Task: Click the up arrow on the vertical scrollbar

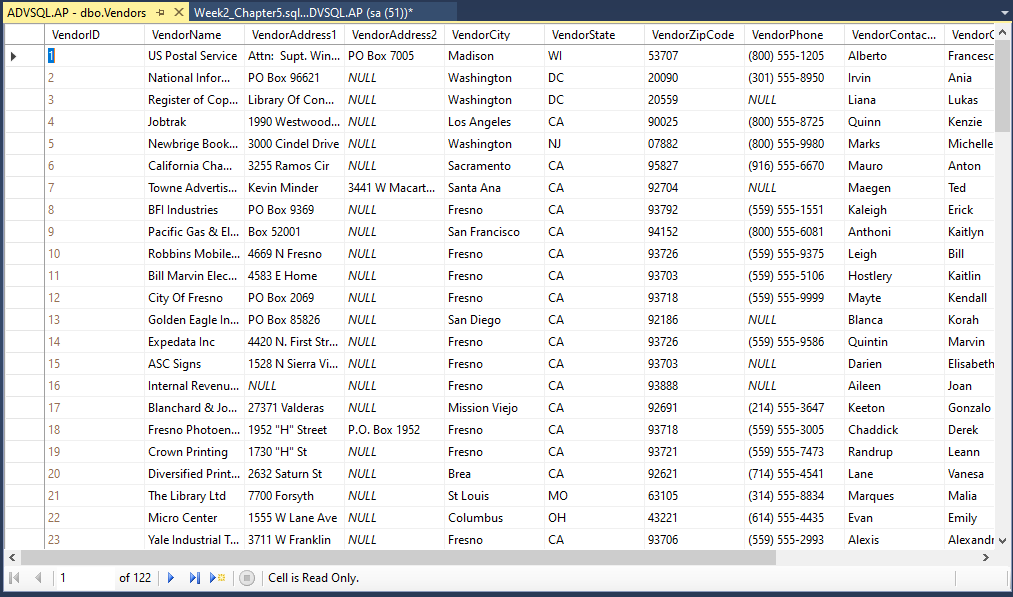Action: tap(1002, 33)
